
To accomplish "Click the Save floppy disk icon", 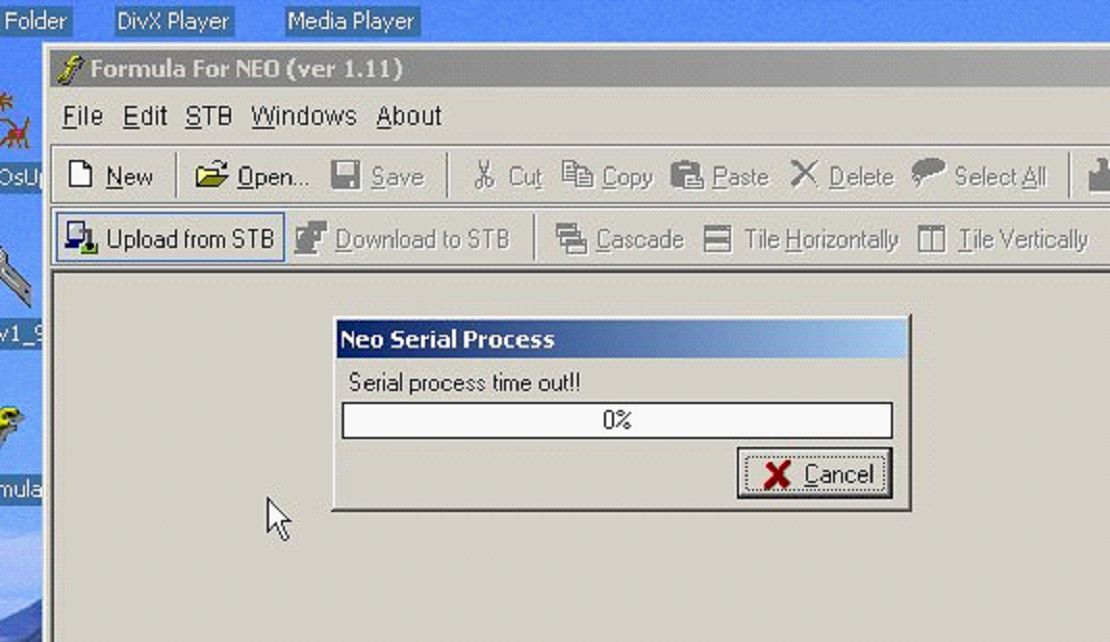I will coord(345,175).
